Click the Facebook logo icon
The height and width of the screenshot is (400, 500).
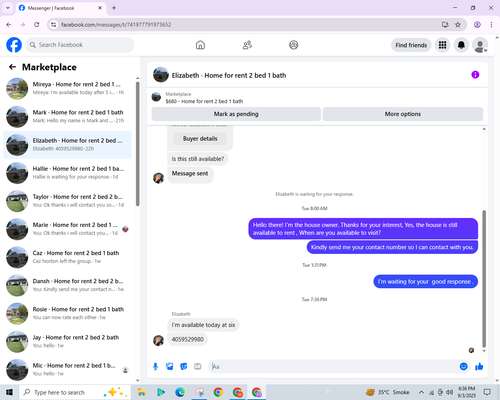click(14, 45)
